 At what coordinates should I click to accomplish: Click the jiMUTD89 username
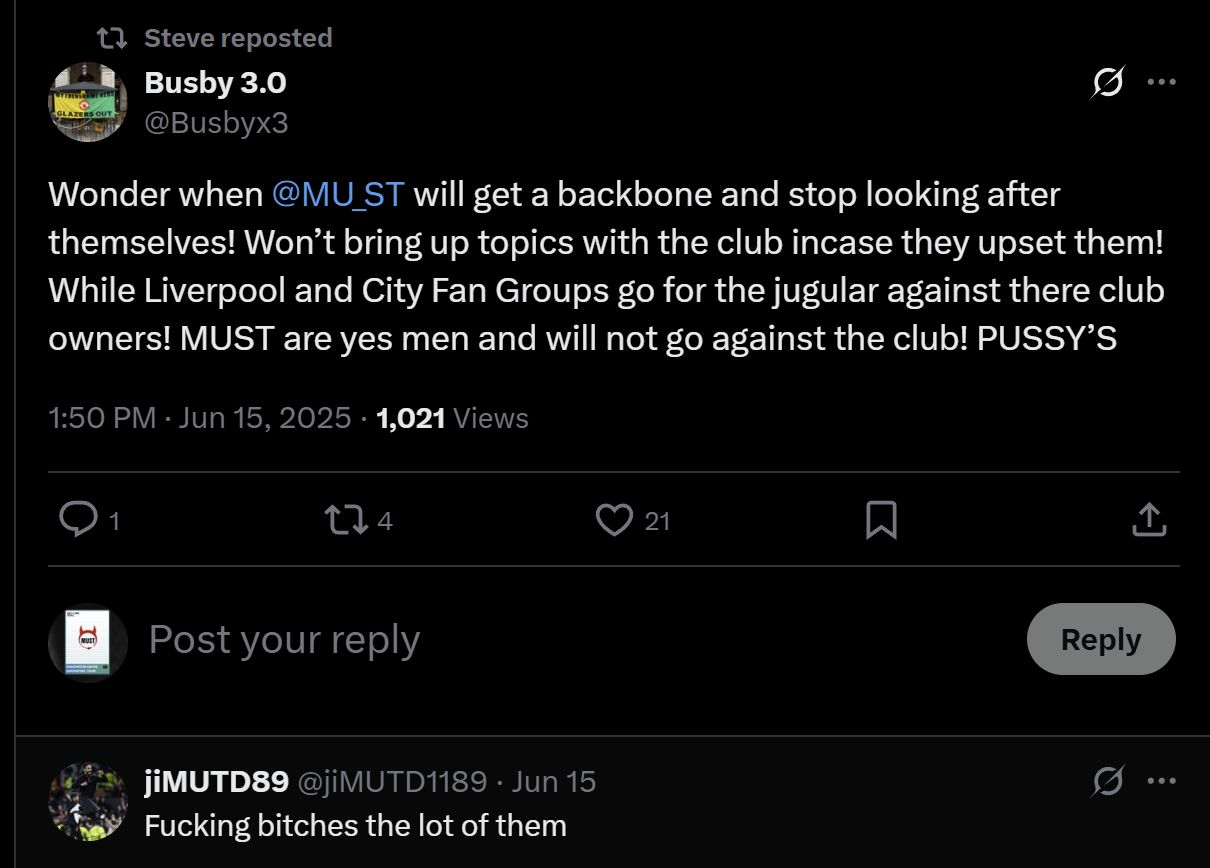[217, 781]
